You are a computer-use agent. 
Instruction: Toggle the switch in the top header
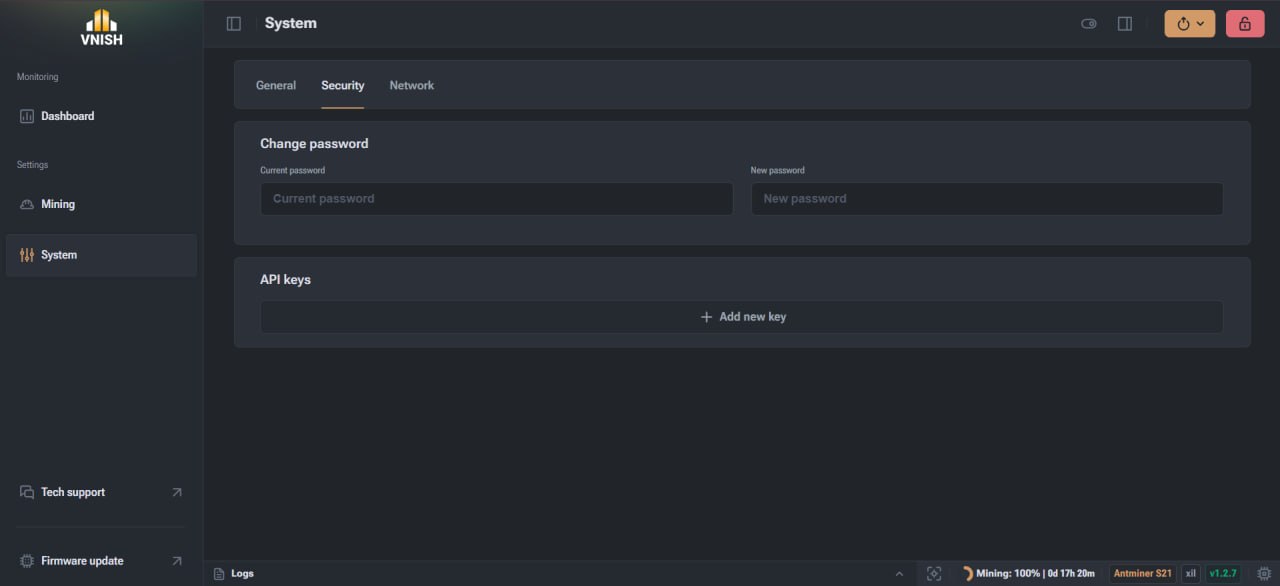(x=1089, y=24)
